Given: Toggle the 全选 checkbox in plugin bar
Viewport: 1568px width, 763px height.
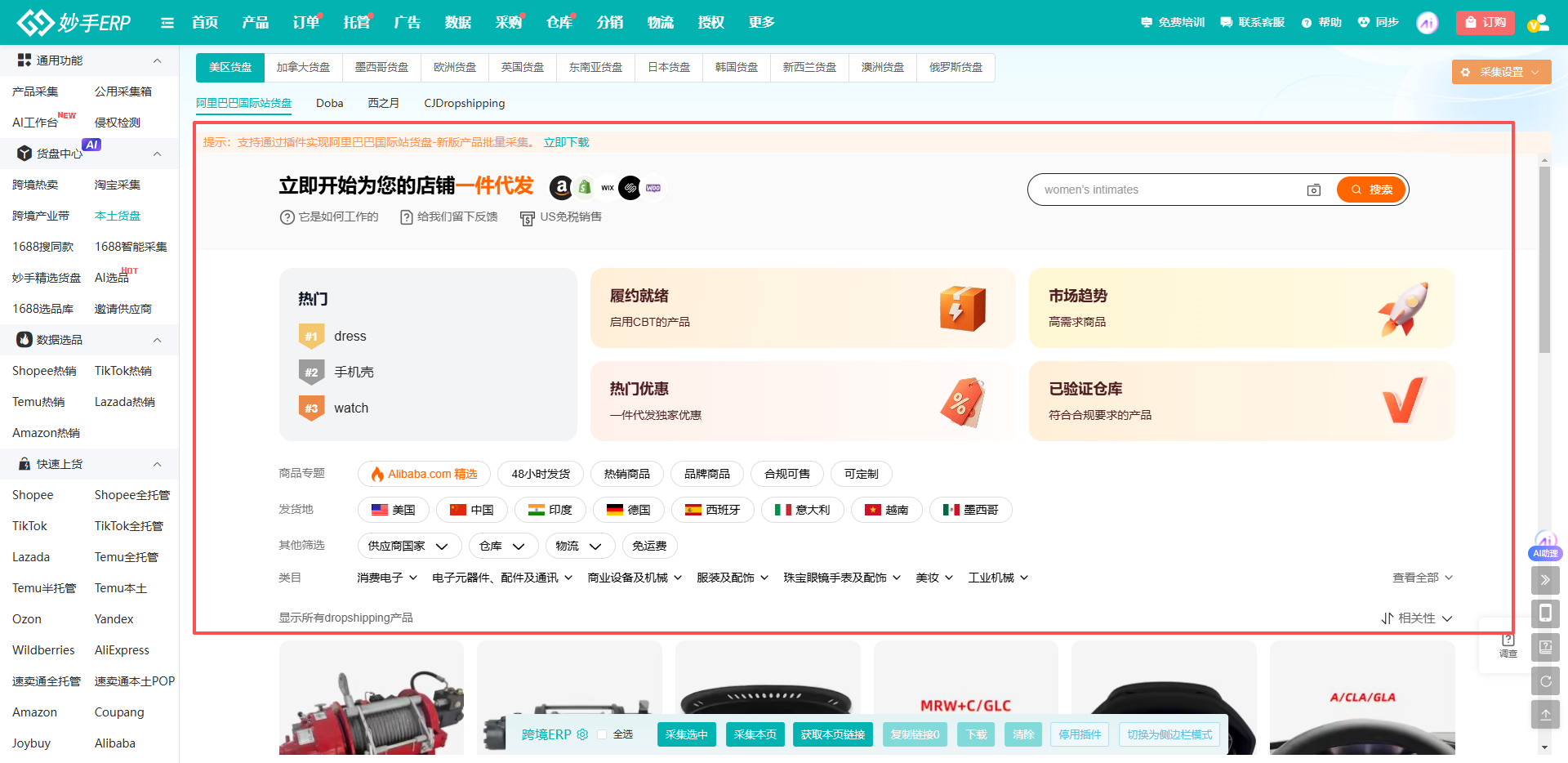Looking at the screenshot, I should coord(602,734).
